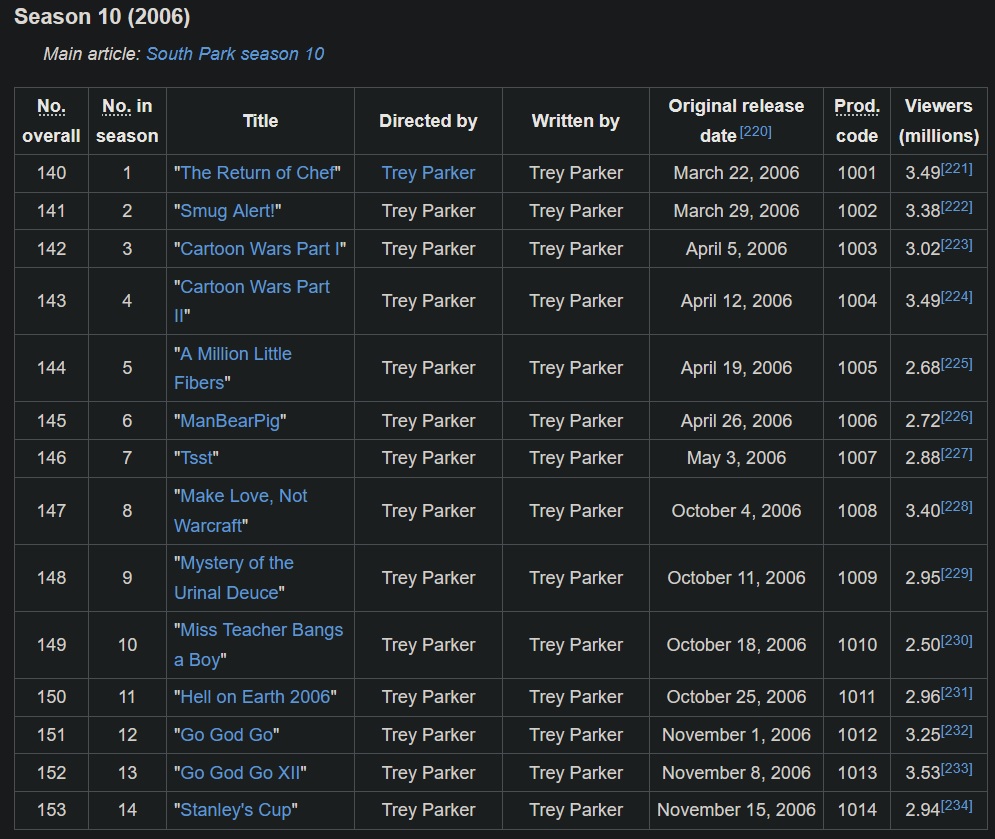Click the "November 1, 2006" release date cell
Screen dimensions: 995x839
coord(736,735)
